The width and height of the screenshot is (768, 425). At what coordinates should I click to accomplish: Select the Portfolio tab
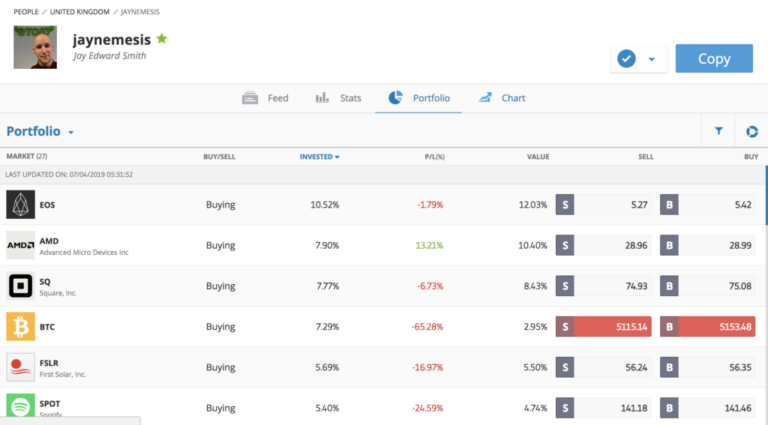419,98
